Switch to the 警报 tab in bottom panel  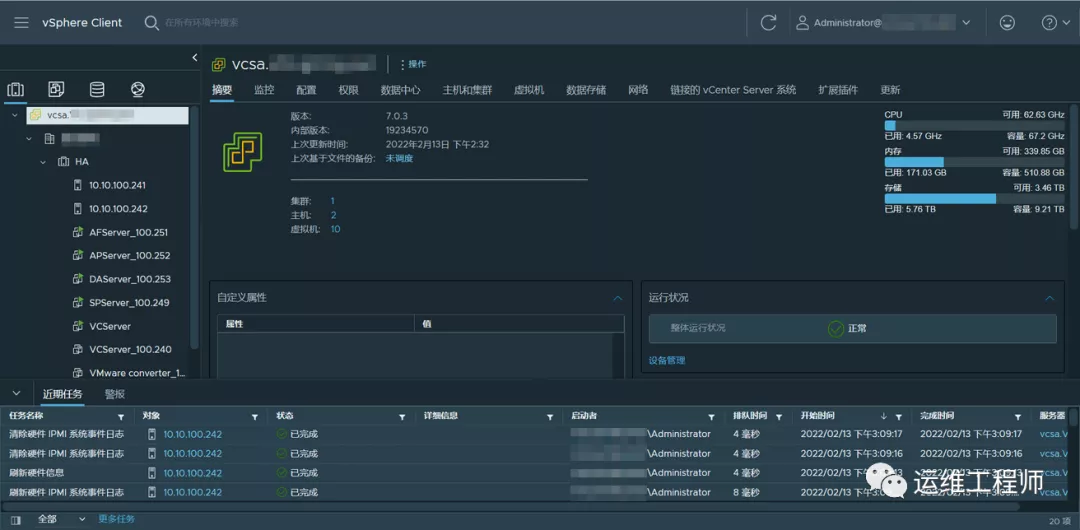115,394
